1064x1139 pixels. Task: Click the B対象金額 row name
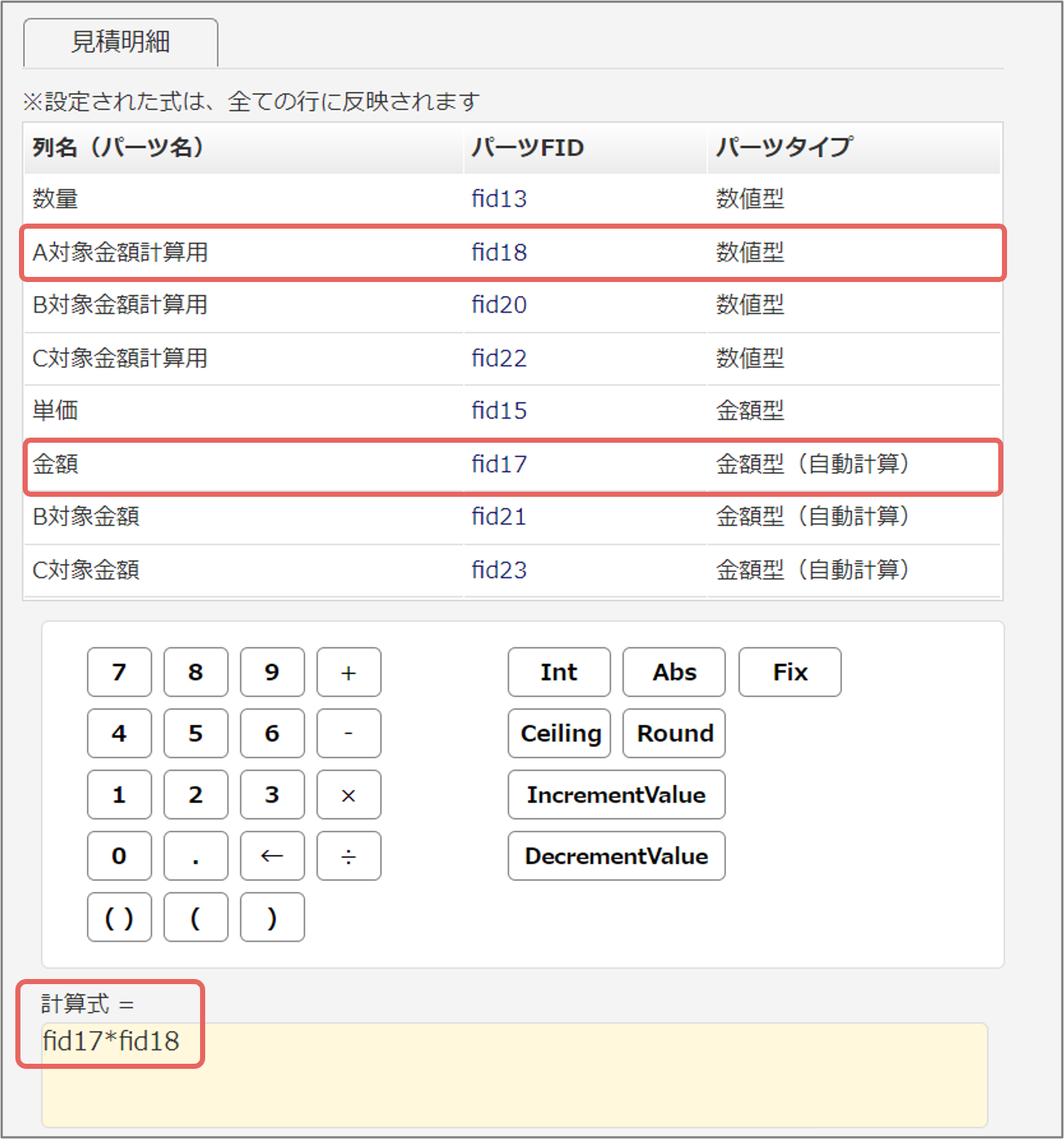[86, 517]
